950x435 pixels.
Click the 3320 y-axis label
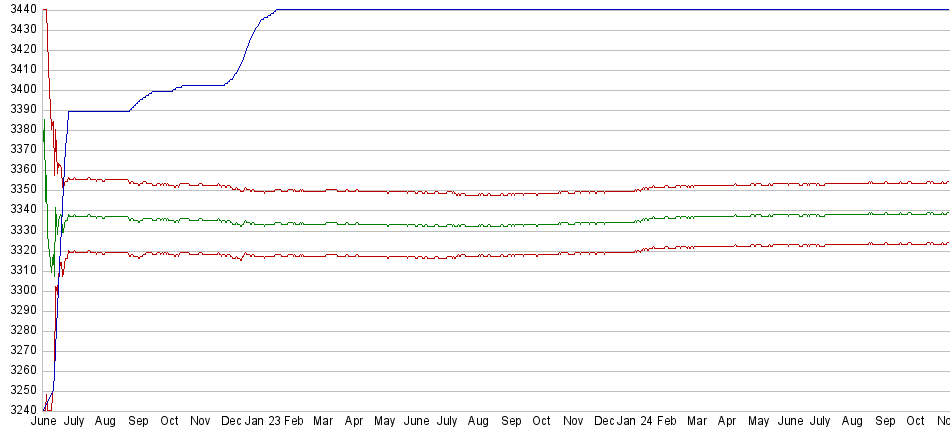click(22, 250)
